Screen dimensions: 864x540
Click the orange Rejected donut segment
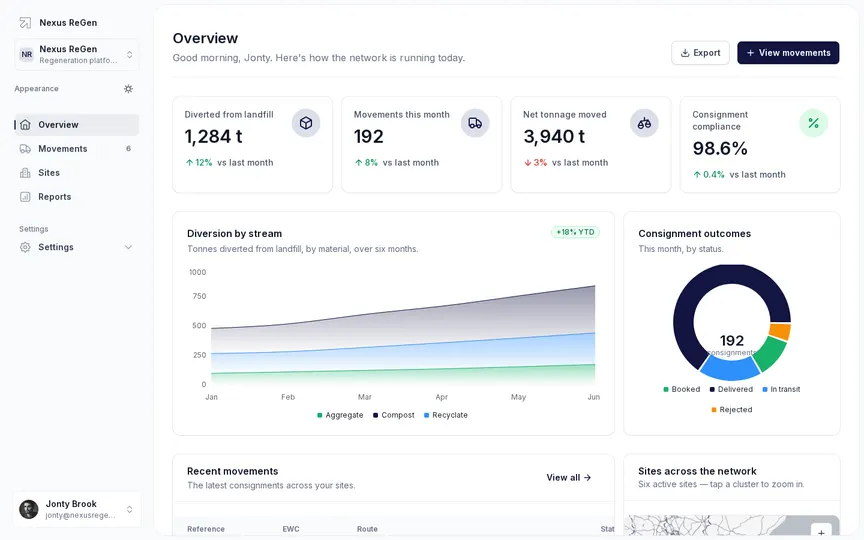(780, 331)
